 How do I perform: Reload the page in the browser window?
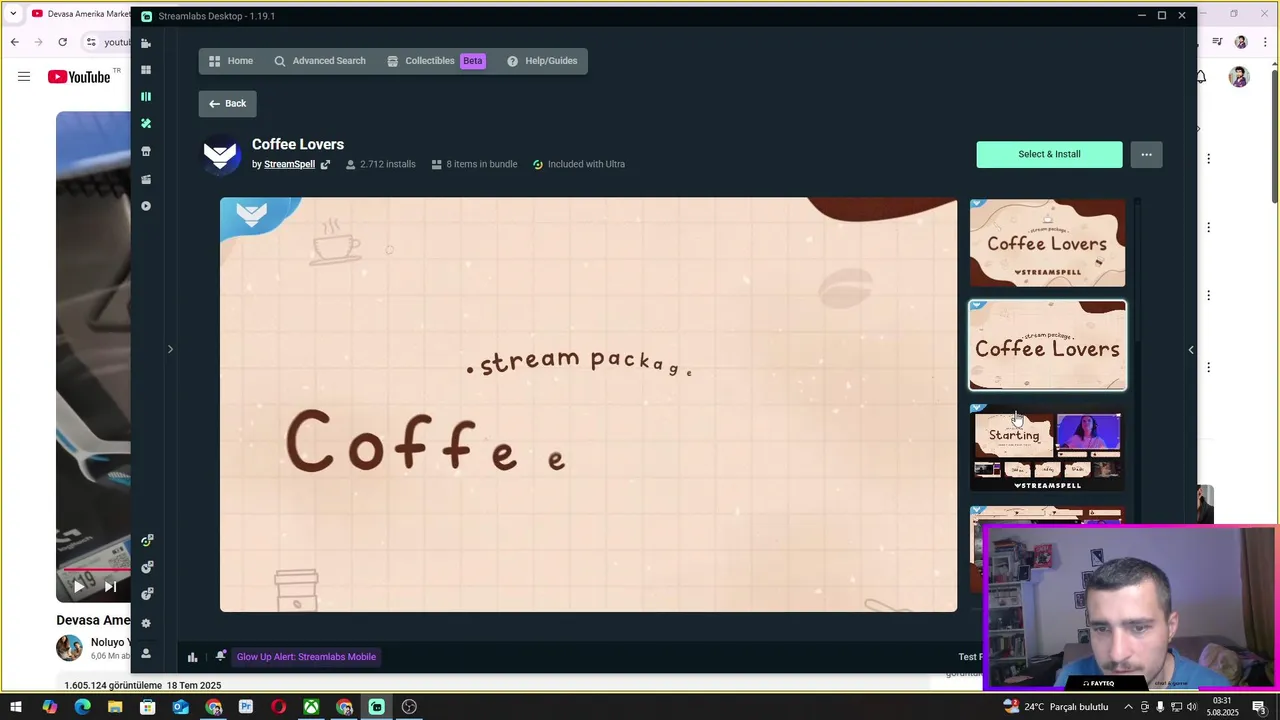(62, 42)
